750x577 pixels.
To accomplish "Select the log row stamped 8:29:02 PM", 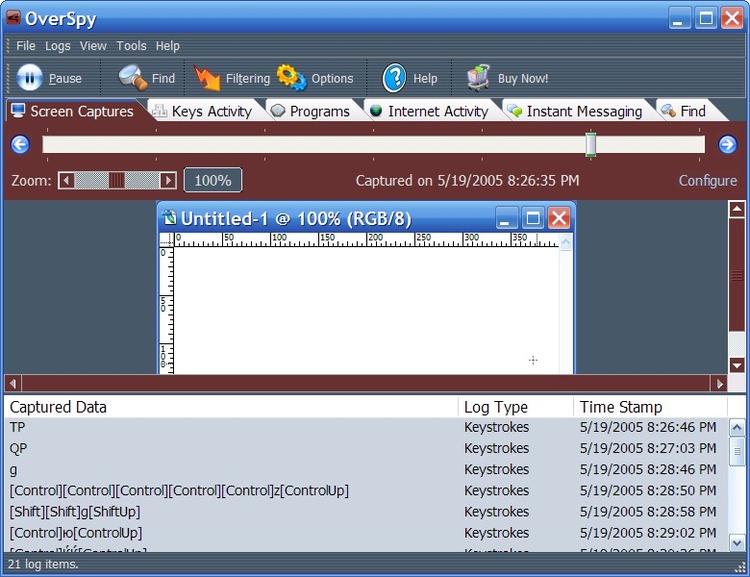I will pyautogui.click(x=366, y=533).
